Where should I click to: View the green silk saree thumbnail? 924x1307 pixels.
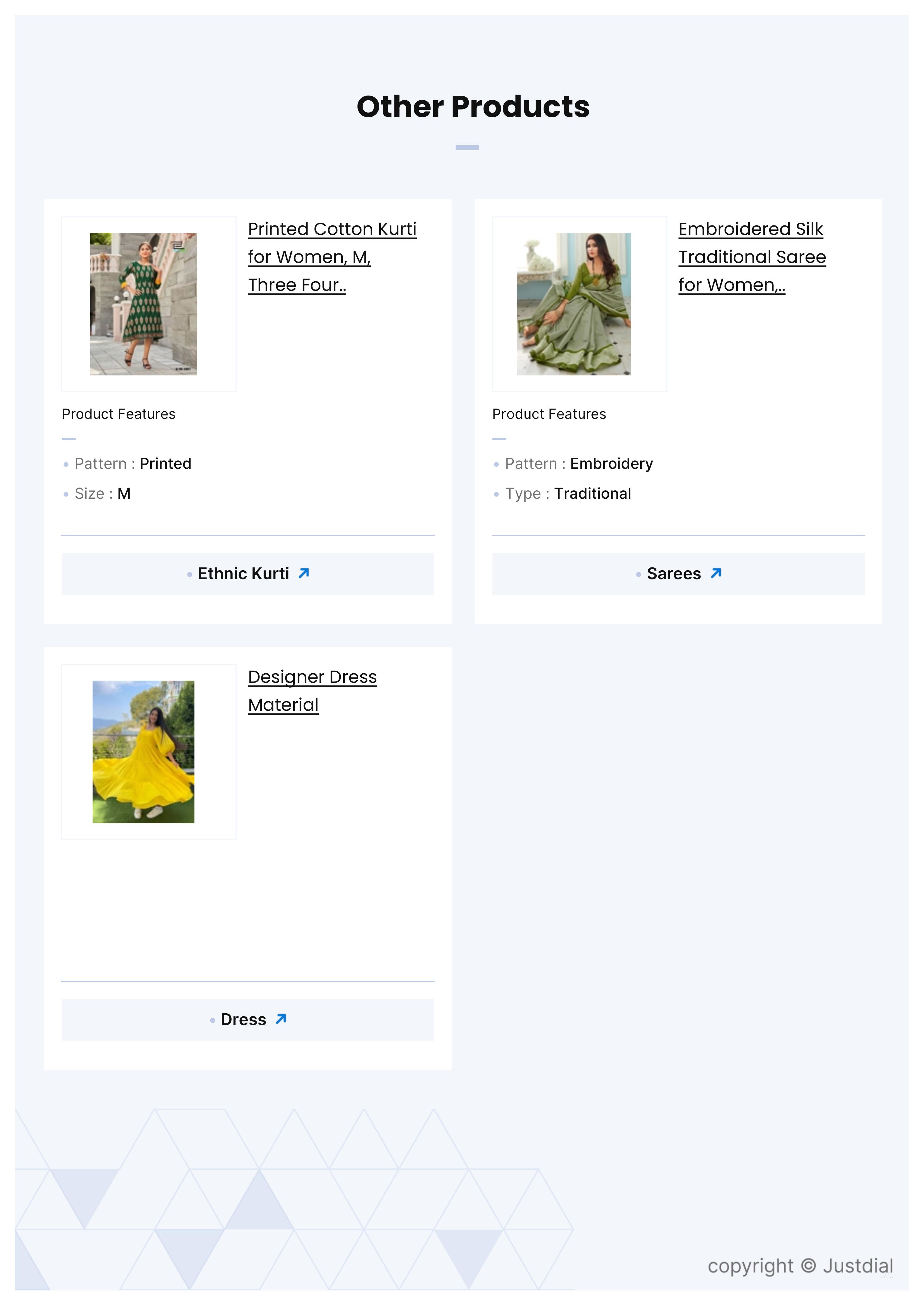(x=573, y=303)
